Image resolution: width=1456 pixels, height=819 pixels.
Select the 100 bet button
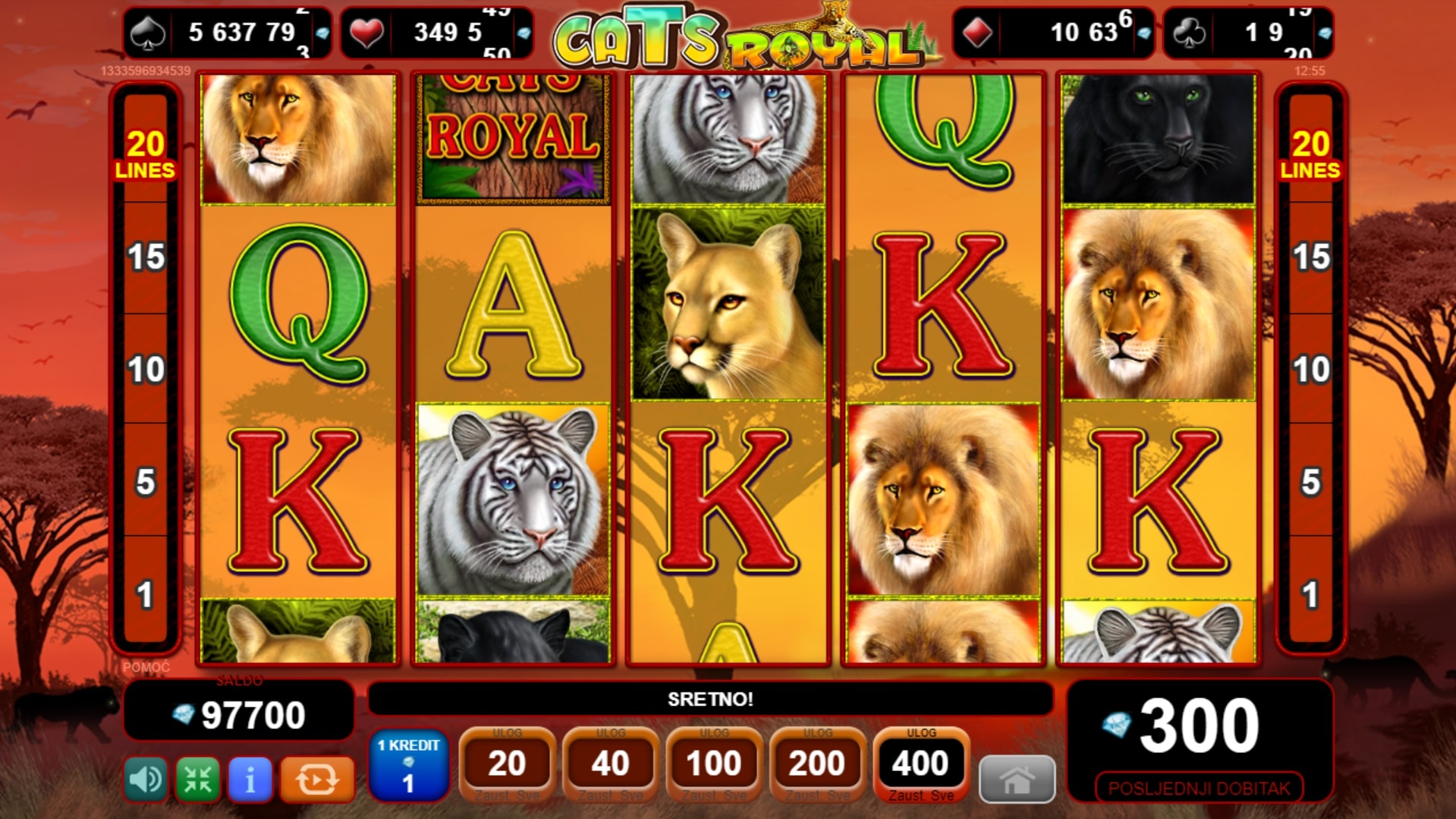click(x=713, y=765)
